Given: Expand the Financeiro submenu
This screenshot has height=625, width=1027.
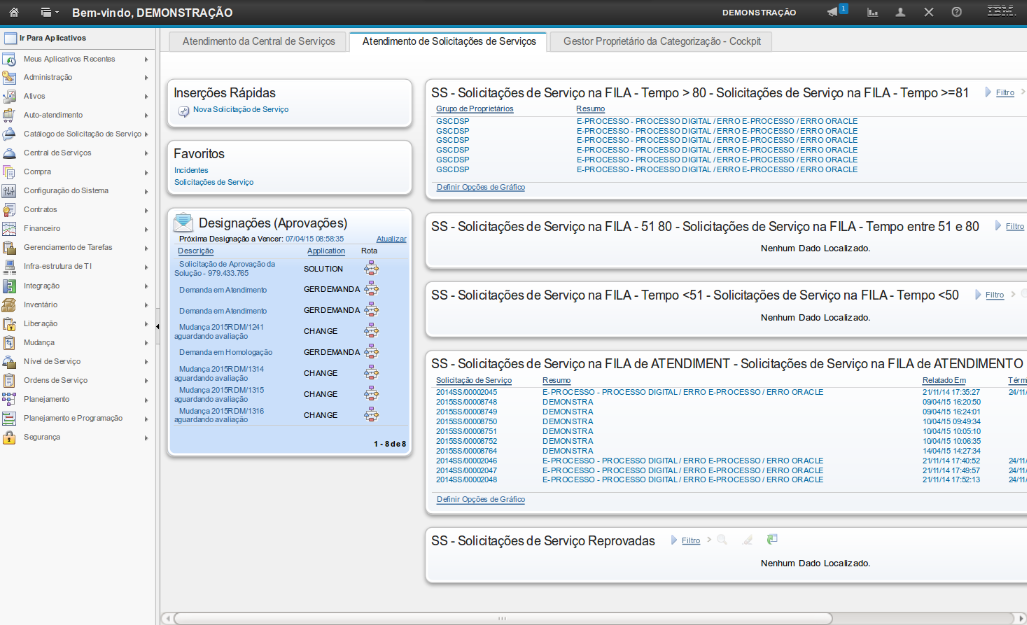Looking at the screenshot, I should click(41, 228).
